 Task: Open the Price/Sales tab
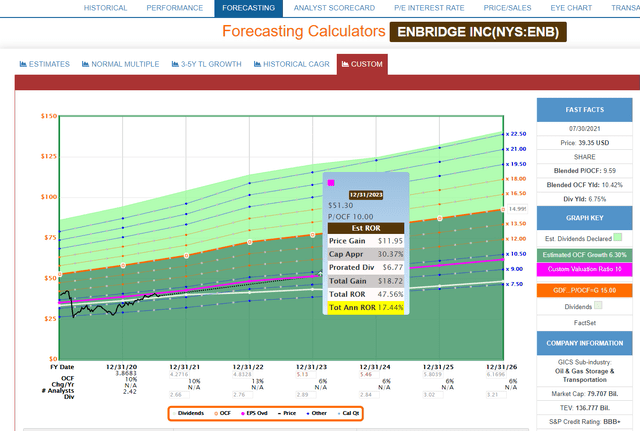pos(507,8)
